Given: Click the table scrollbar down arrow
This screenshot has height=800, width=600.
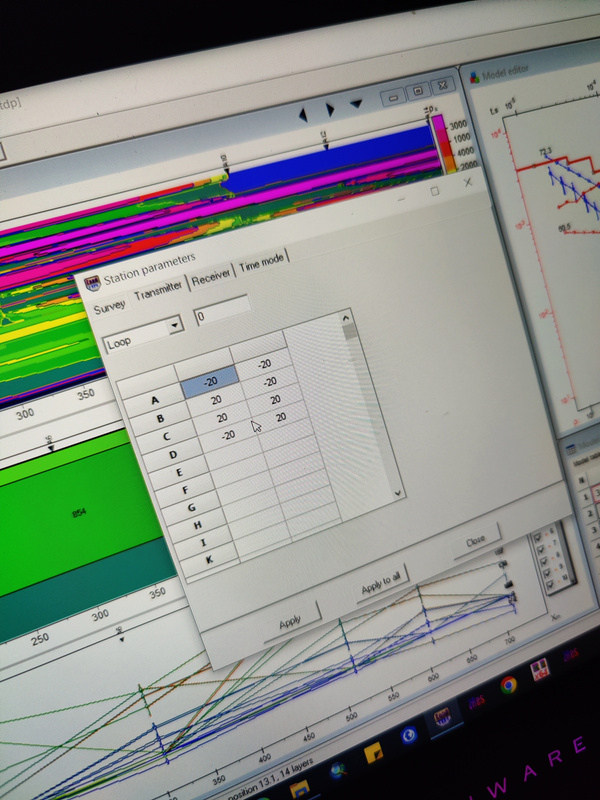Looking at the screenshot, I should click(398, 493).
